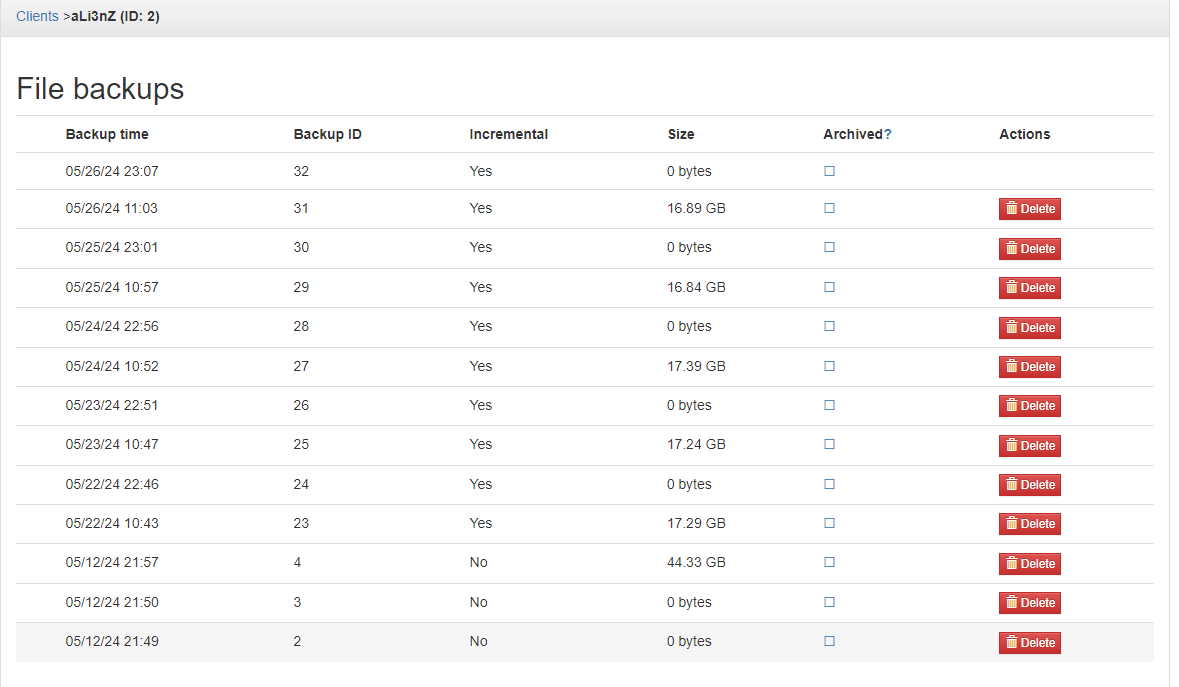Select the 05/22/24 10:43 backup time
This screenshot has width=1179, height=687.
click(112, 523)
